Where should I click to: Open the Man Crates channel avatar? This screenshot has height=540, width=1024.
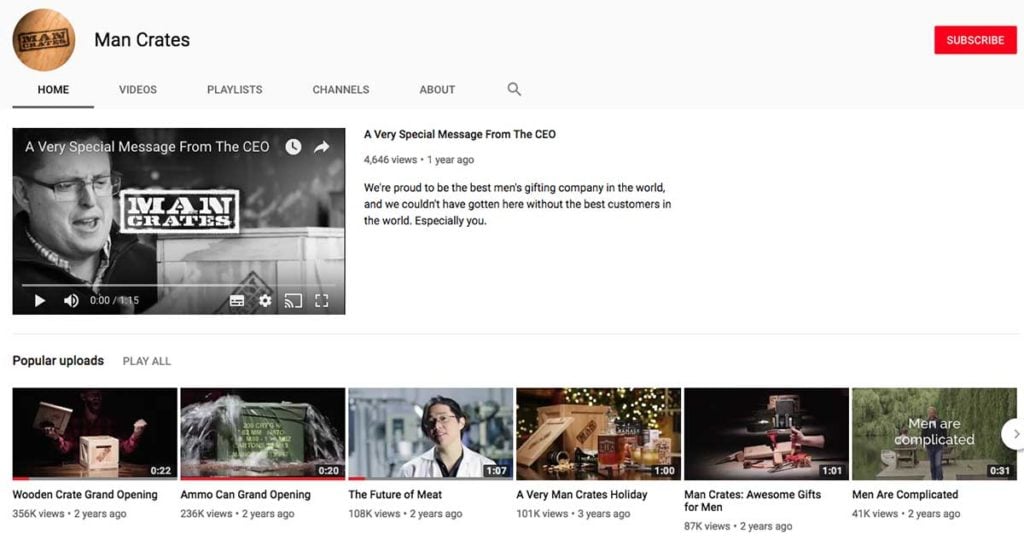click(44, 40)
